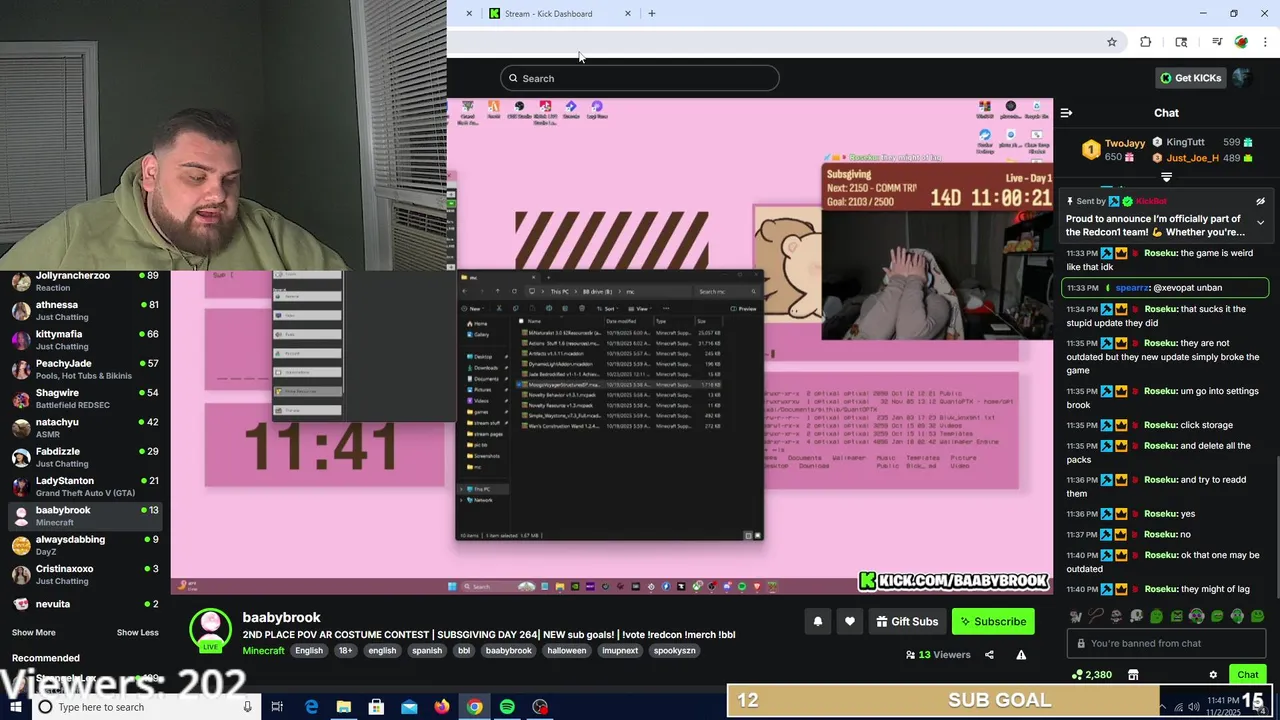Click Windows taskbar search box
The height and width of the screenshot is (720, 1280).
pyautogui.click(x=145, y=707)
